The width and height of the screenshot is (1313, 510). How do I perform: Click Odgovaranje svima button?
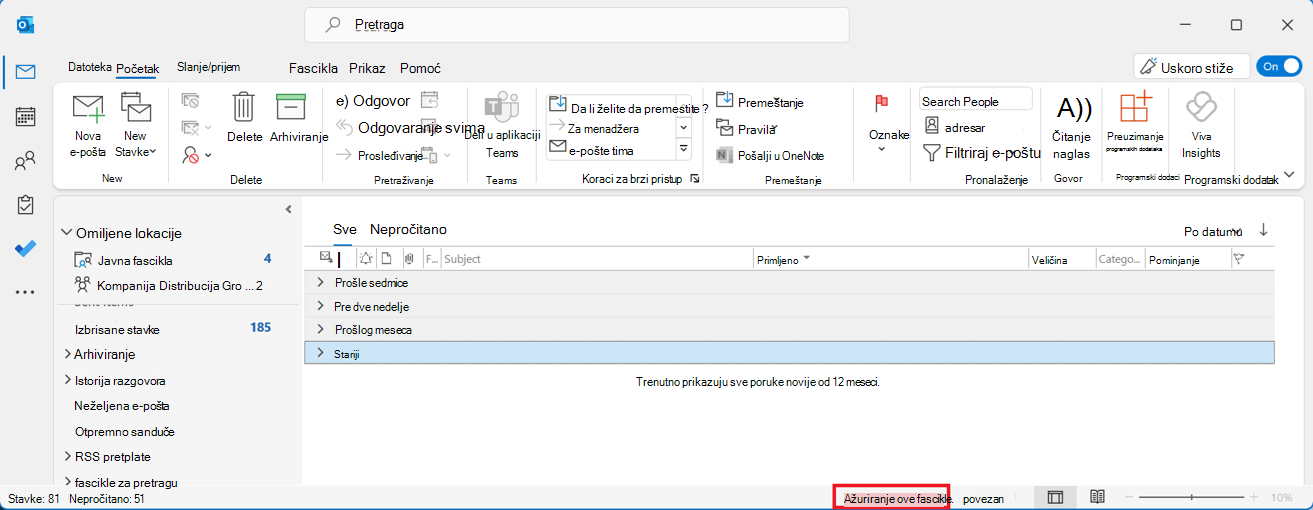click(x=410, y=127)
